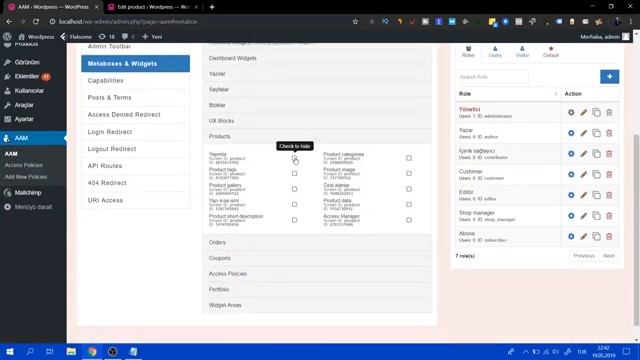Open the Login Redirect tab
The height and width of the screenshot is (360, 640).
click(136, 132)
